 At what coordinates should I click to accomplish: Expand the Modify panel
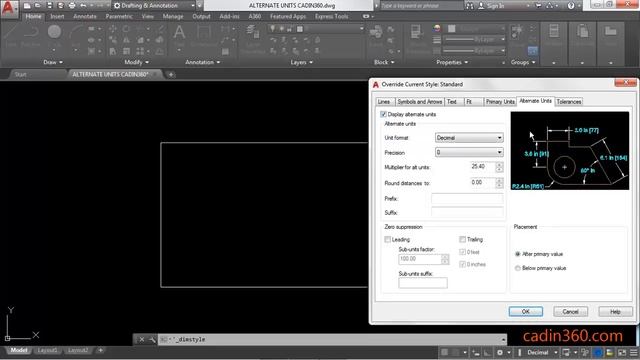pos(136,62)
